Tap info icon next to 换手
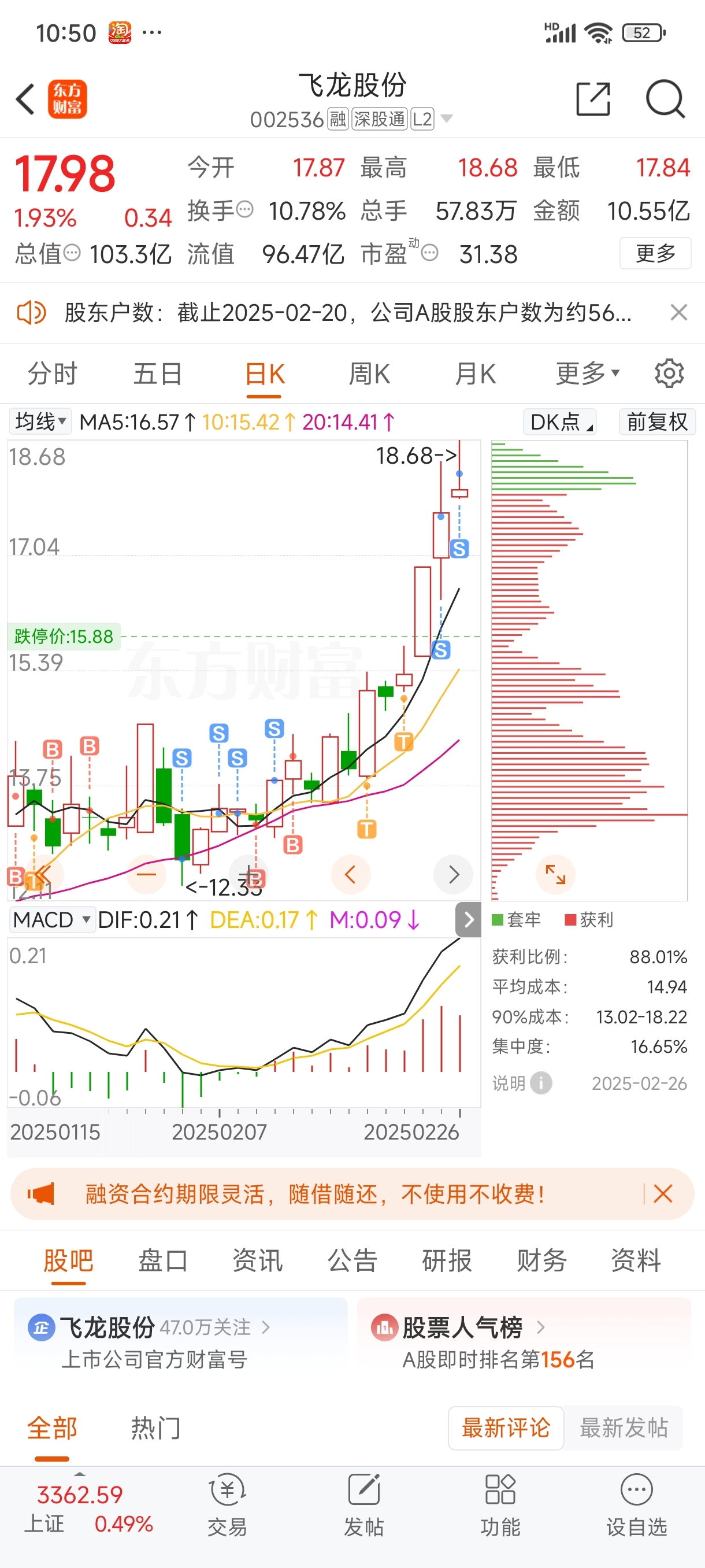 (244, 209)
